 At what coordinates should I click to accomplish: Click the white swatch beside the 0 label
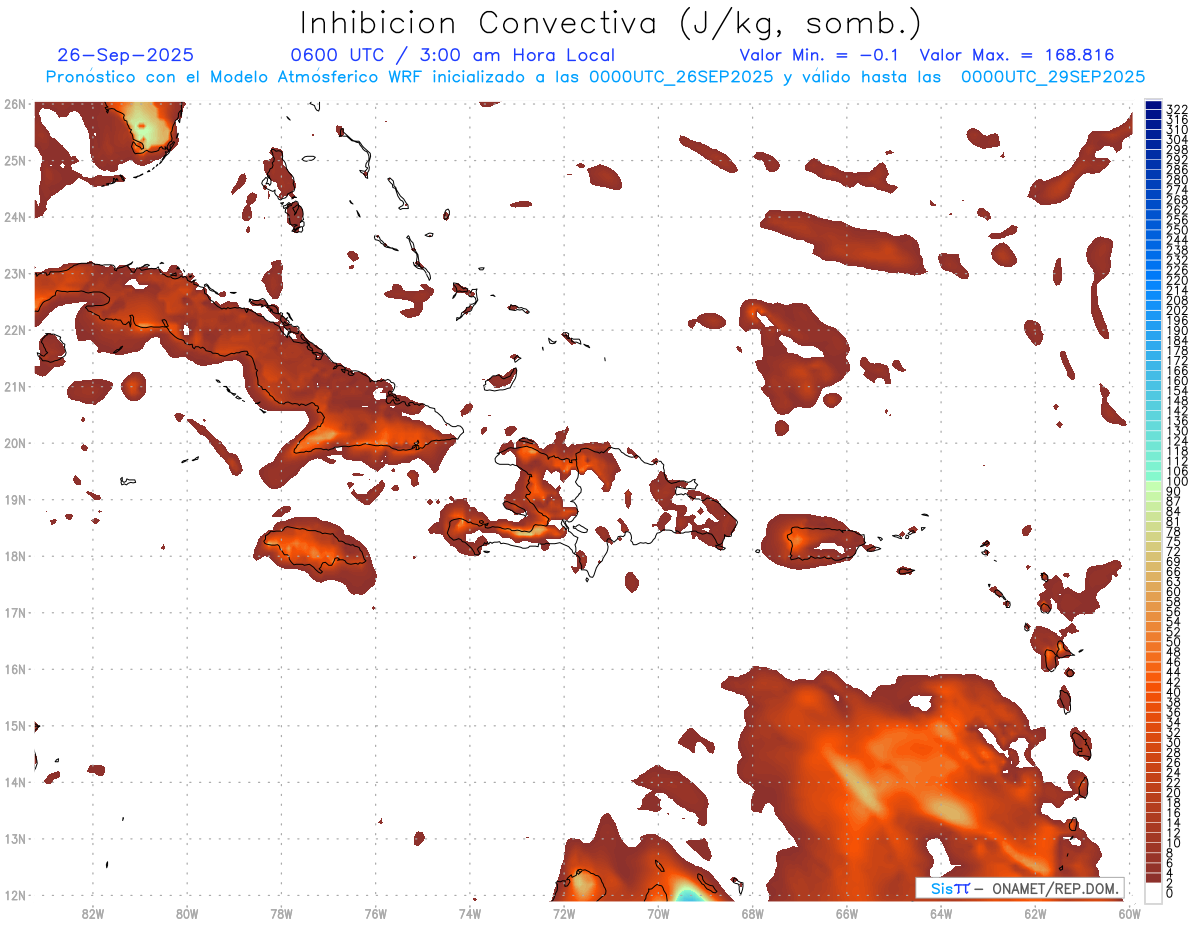1153,892
